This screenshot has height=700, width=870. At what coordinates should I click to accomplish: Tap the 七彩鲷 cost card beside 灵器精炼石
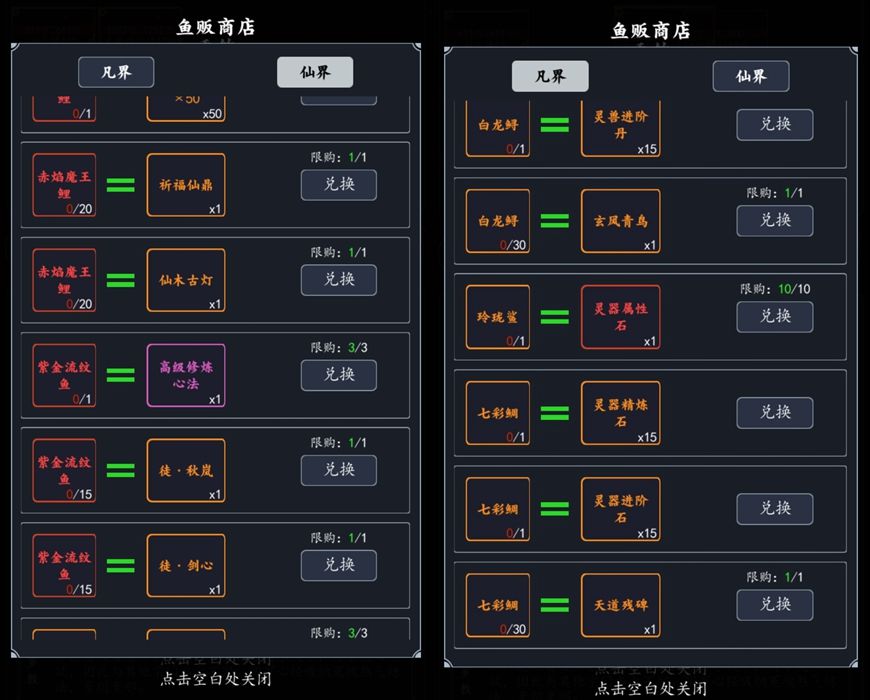point(498,413)
